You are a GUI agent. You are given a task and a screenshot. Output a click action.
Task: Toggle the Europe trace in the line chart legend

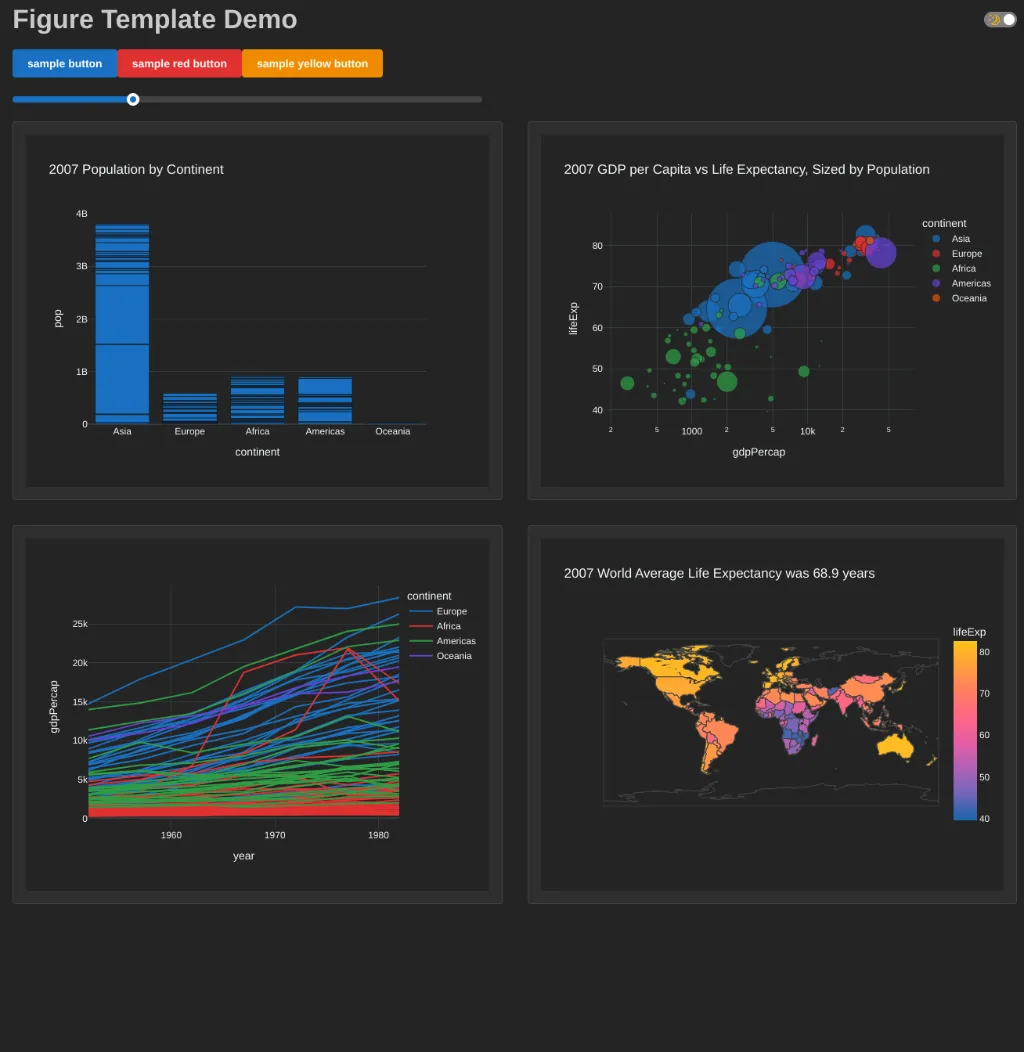(451, 612)
